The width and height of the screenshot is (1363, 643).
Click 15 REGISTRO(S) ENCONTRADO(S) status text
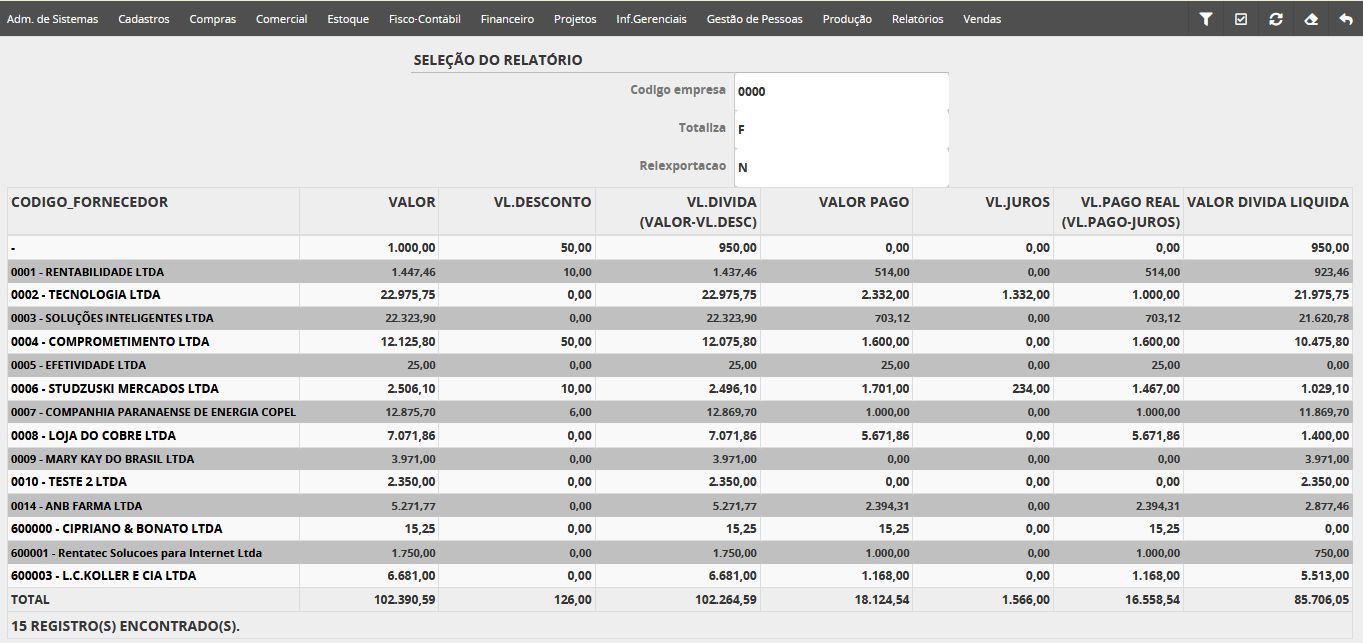pyautogui.click(x=126, y=627)
